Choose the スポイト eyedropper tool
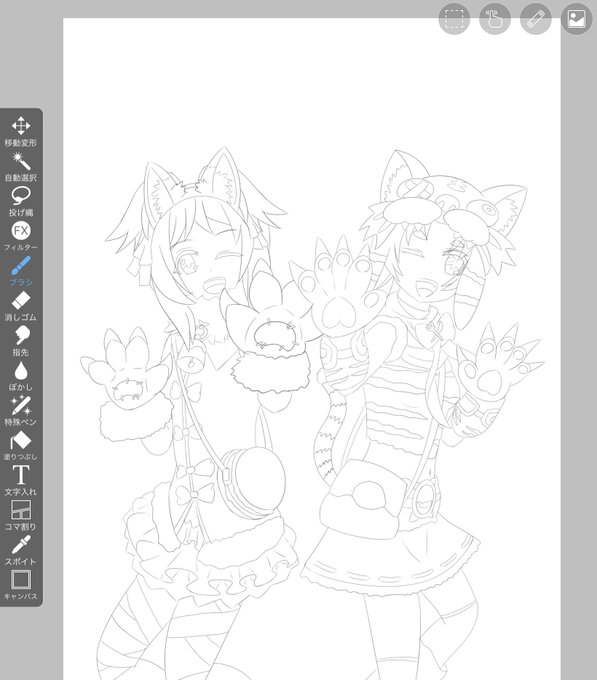The width and height of the screenshot is (597, 680). [21, 550]
